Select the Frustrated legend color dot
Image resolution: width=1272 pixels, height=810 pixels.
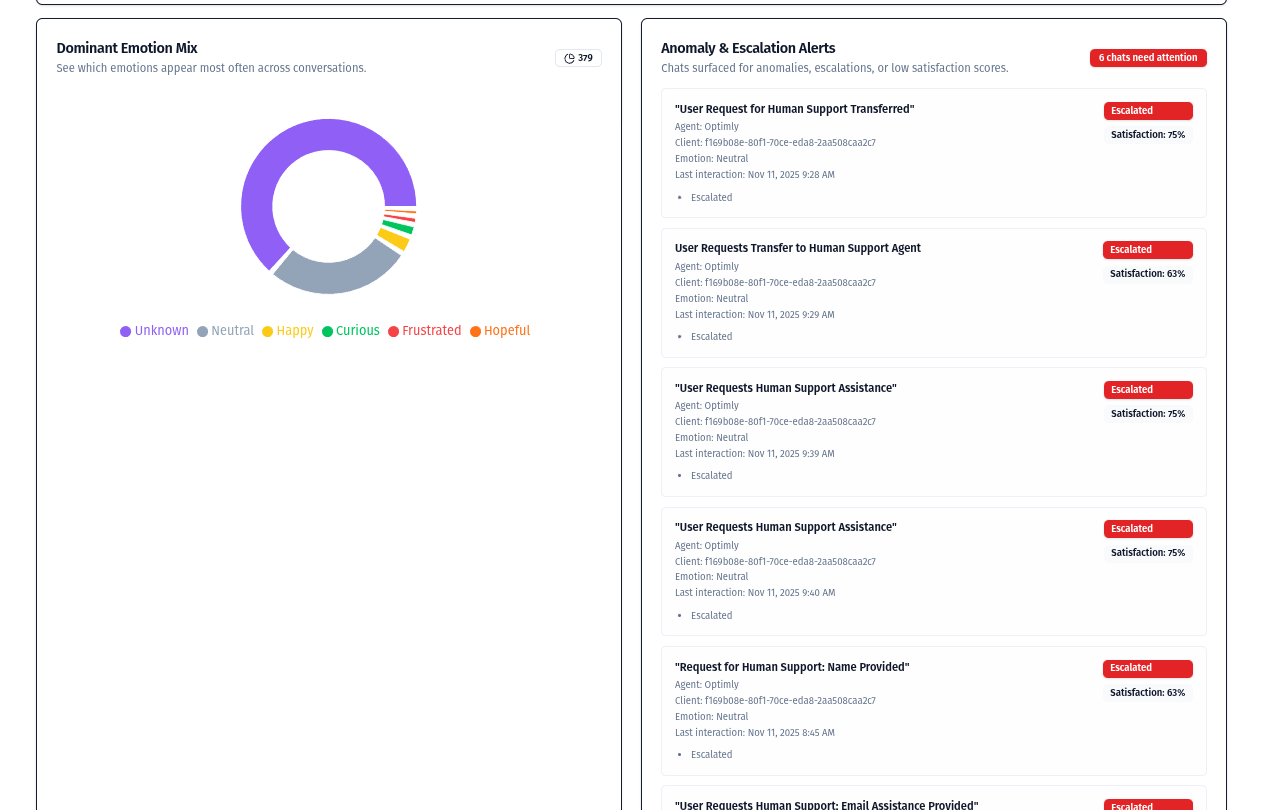click(x=391, y=331)
